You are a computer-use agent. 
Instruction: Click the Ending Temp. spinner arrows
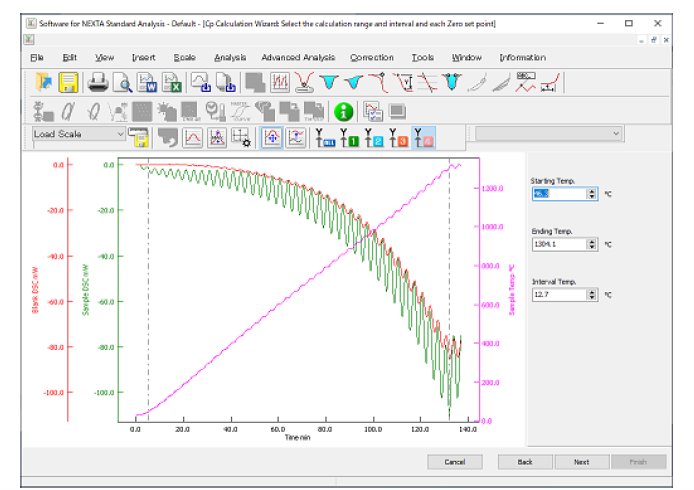(x=592, y=243)
